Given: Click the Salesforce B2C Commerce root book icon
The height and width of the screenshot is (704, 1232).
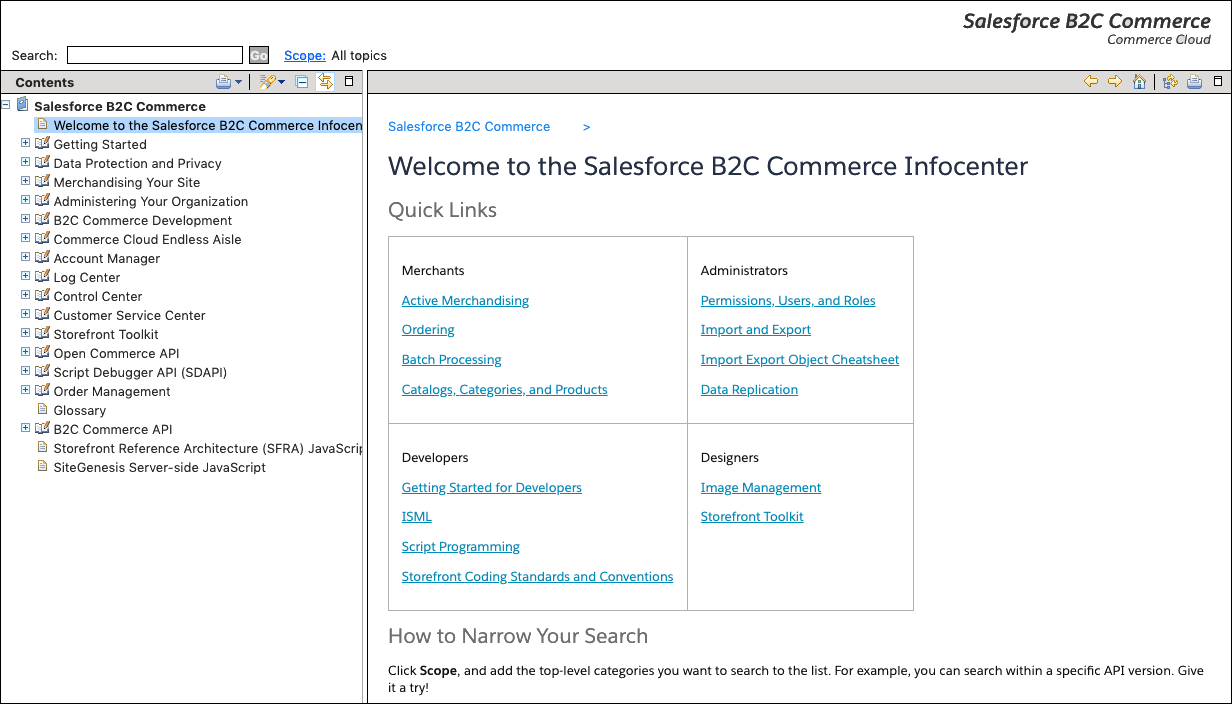Looking at the screenshot, I should 22,105.
